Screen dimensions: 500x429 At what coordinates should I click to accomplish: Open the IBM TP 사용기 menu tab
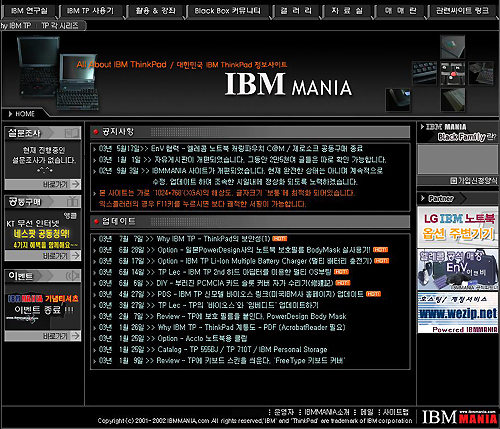tap(90, 11)
